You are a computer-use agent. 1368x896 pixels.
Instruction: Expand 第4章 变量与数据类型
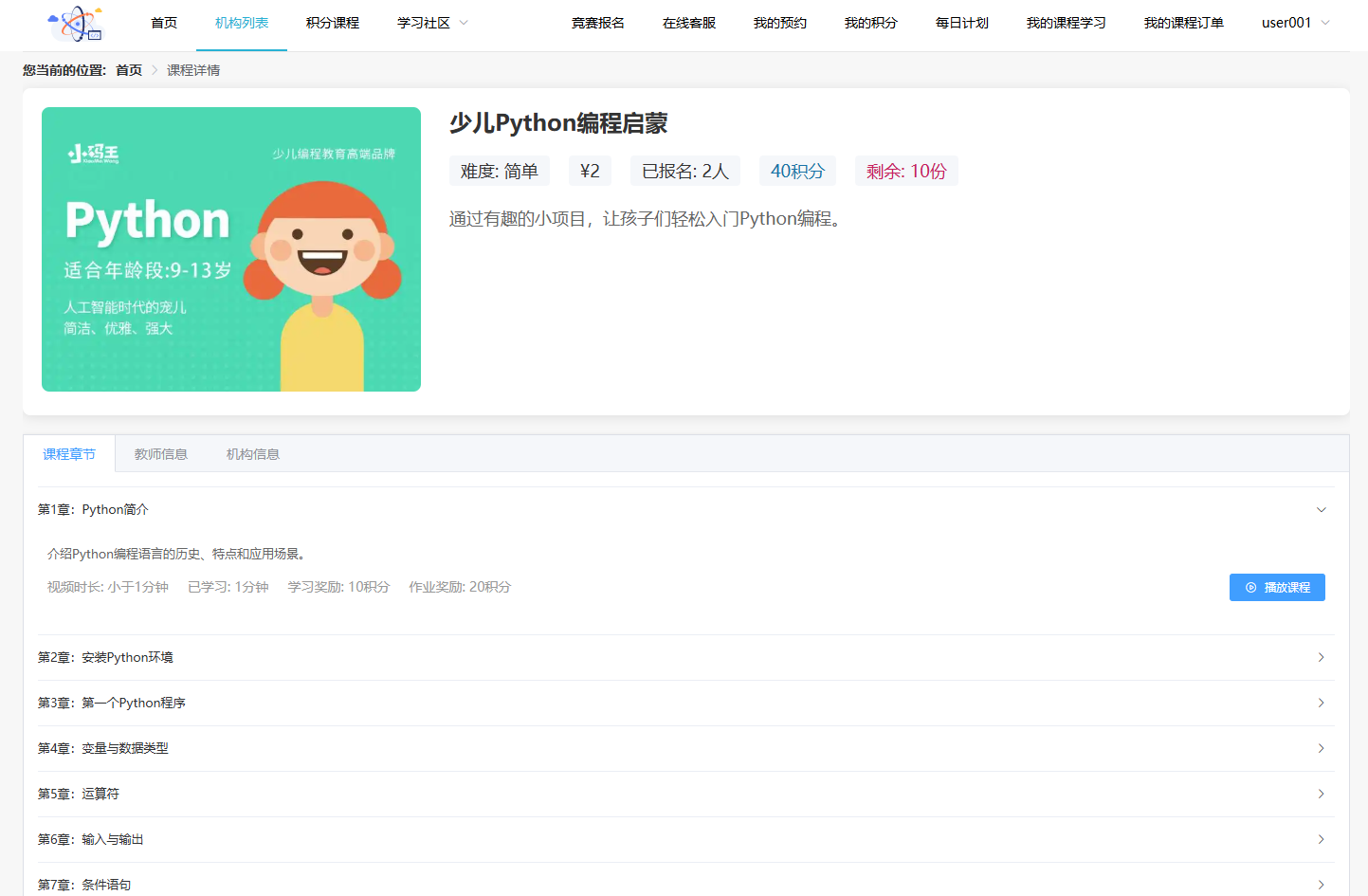click(685, 749)
